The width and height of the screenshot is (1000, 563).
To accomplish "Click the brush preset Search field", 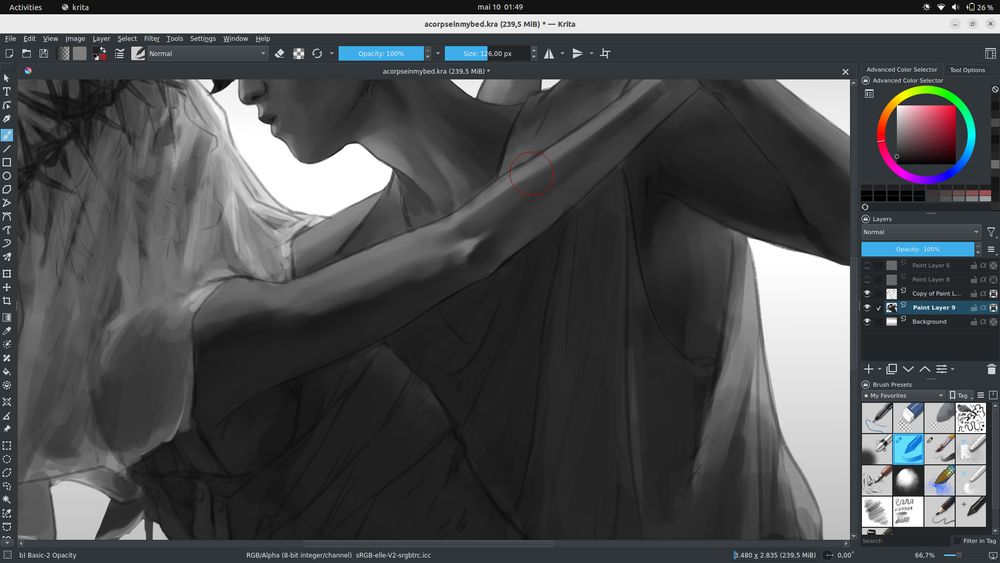I will (x=906, y=541).
